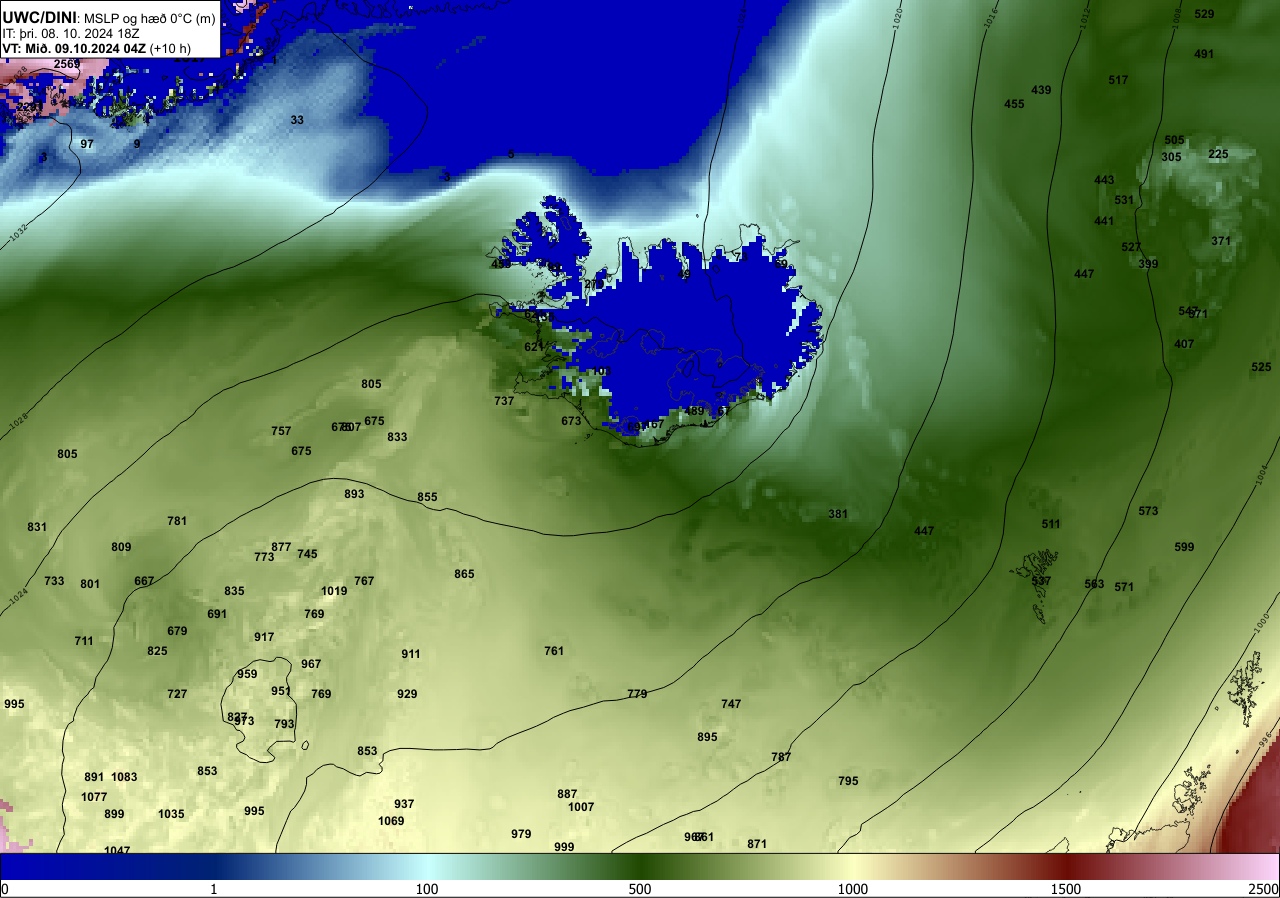Viewport: 1280px width, 898px height.
Task: Click the height value 491
Action: 1204,54
